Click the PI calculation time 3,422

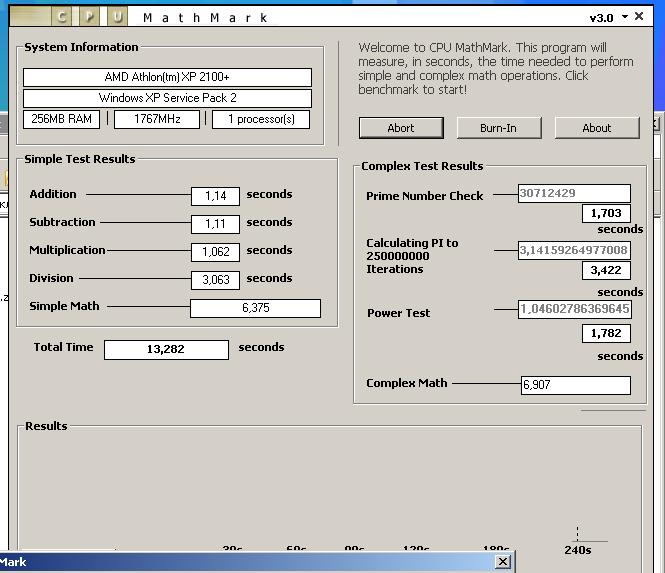[x=606, y=270]
